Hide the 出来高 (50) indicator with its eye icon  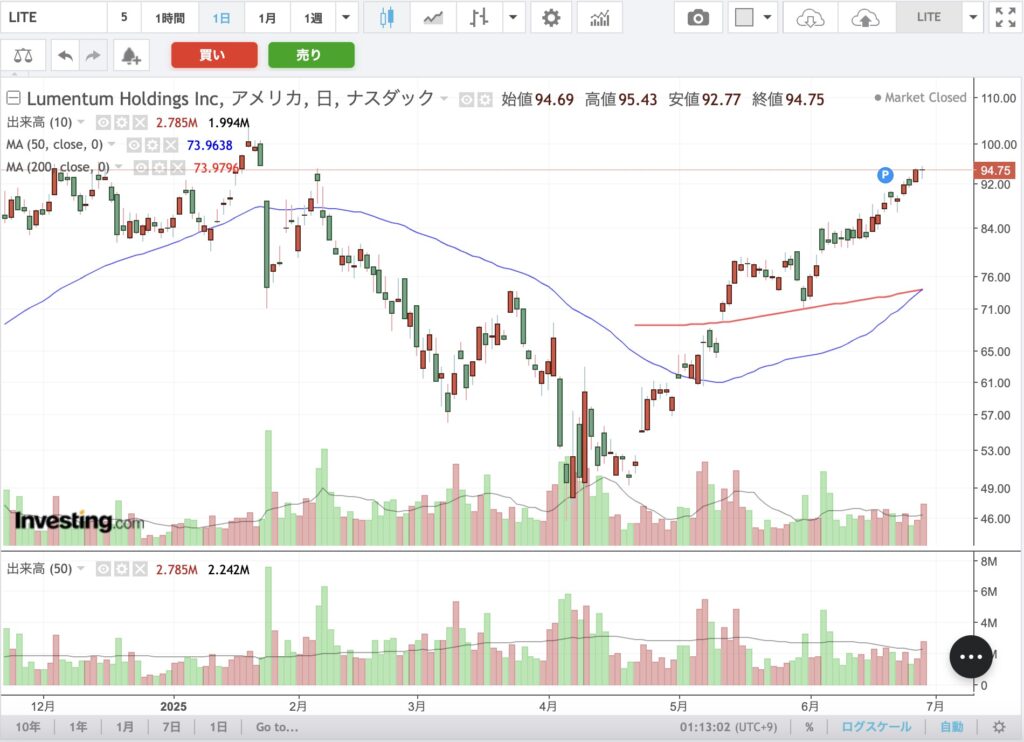point(103,569)
